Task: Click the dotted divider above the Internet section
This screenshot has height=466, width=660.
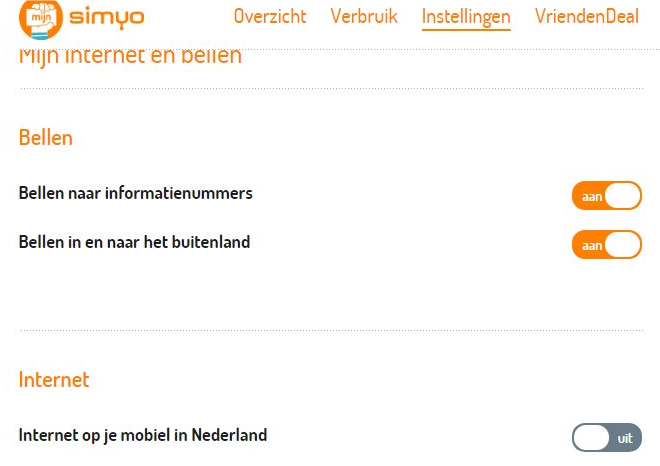Action: [330, 330]
